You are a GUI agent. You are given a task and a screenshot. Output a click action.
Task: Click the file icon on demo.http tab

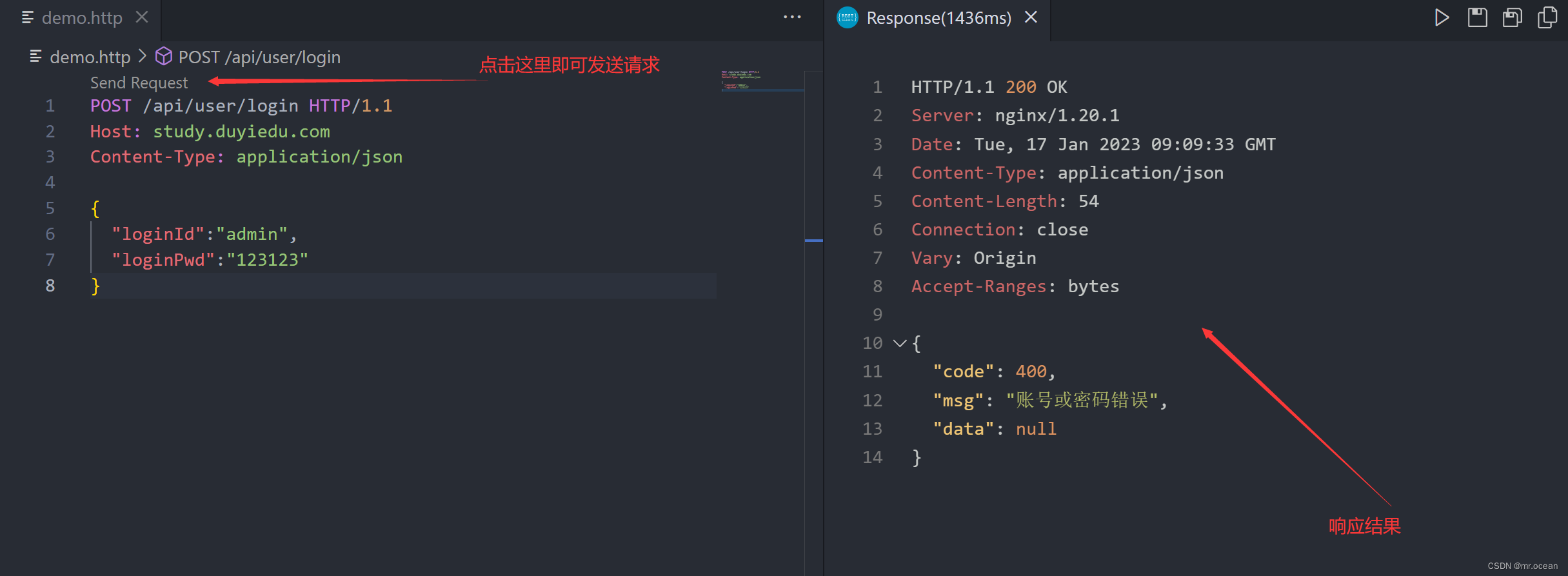point(28,17)
